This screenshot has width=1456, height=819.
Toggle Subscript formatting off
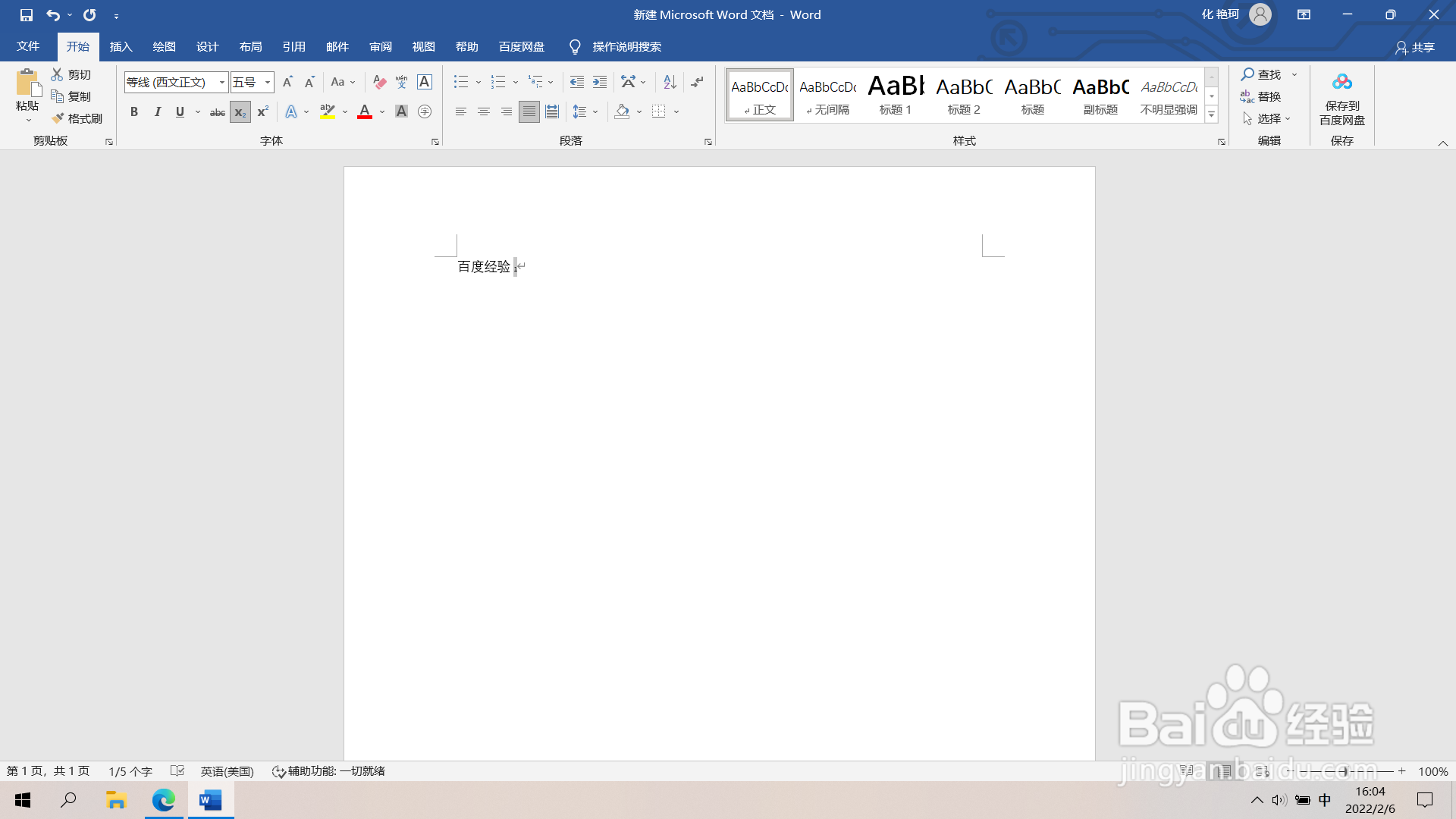240,112
